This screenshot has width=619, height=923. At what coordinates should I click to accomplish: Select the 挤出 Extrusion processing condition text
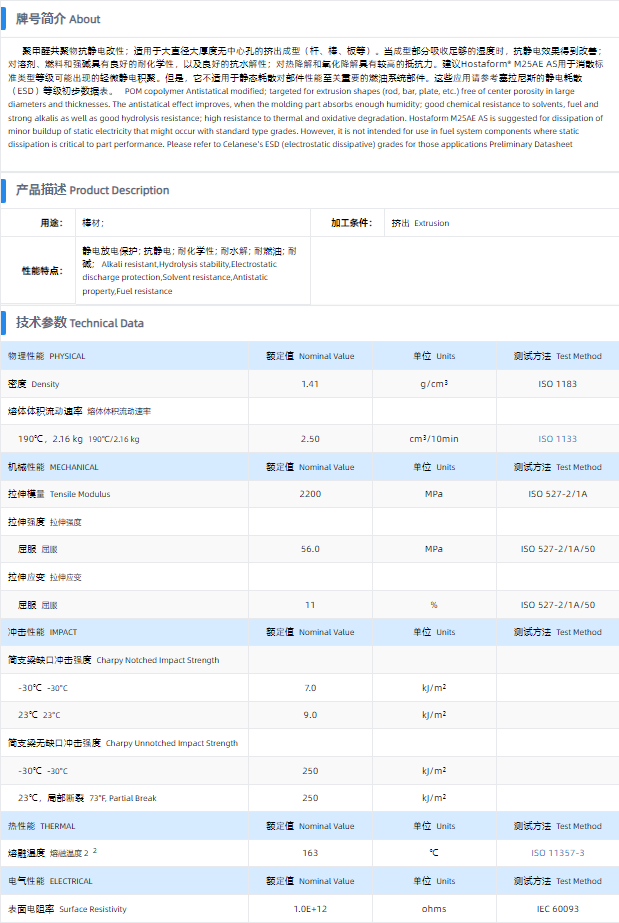(x=420, y=224)
